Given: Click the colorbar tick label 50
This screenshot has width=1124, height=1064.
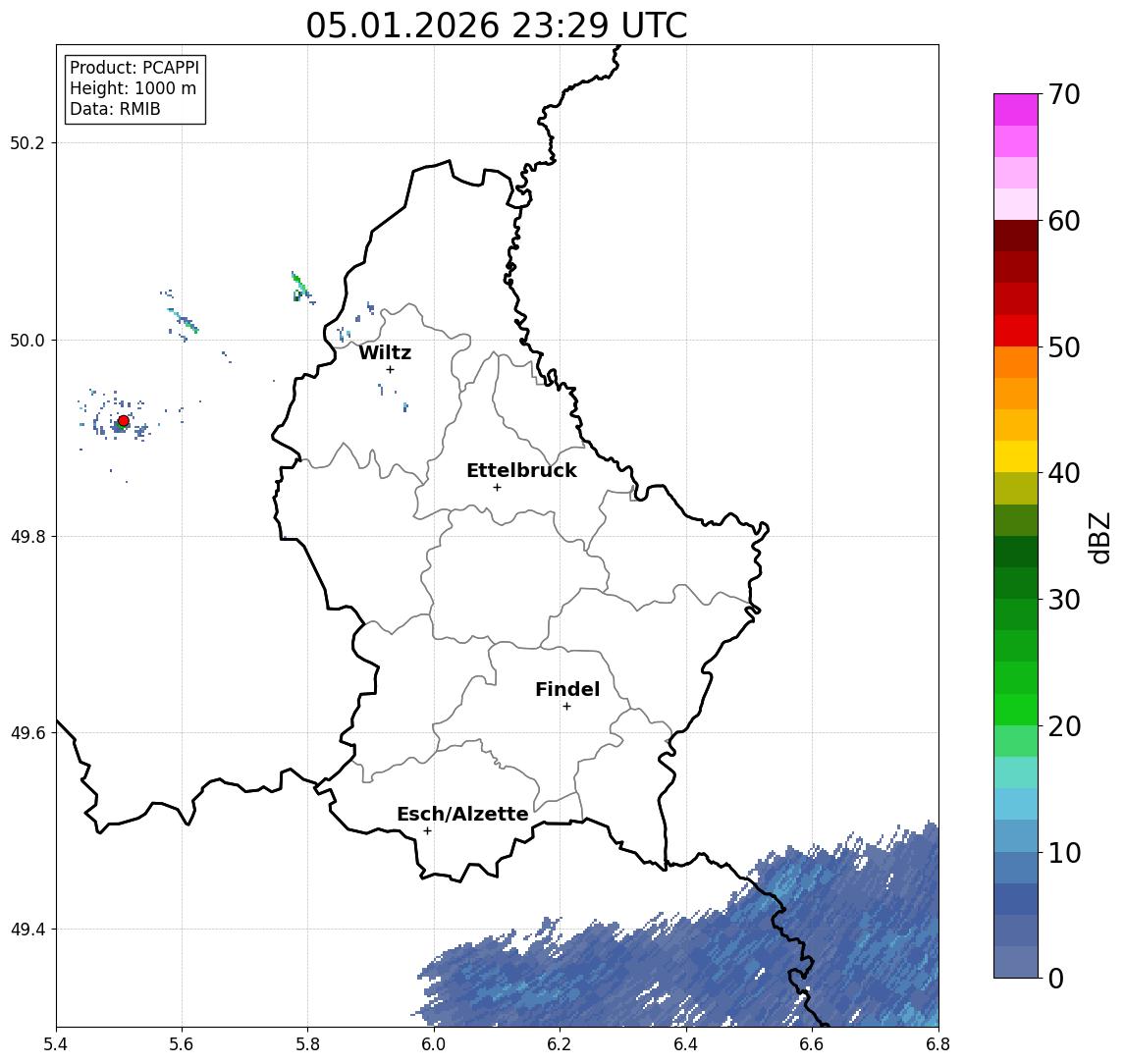Looking at the screenshot, I should pos(1063,347).
